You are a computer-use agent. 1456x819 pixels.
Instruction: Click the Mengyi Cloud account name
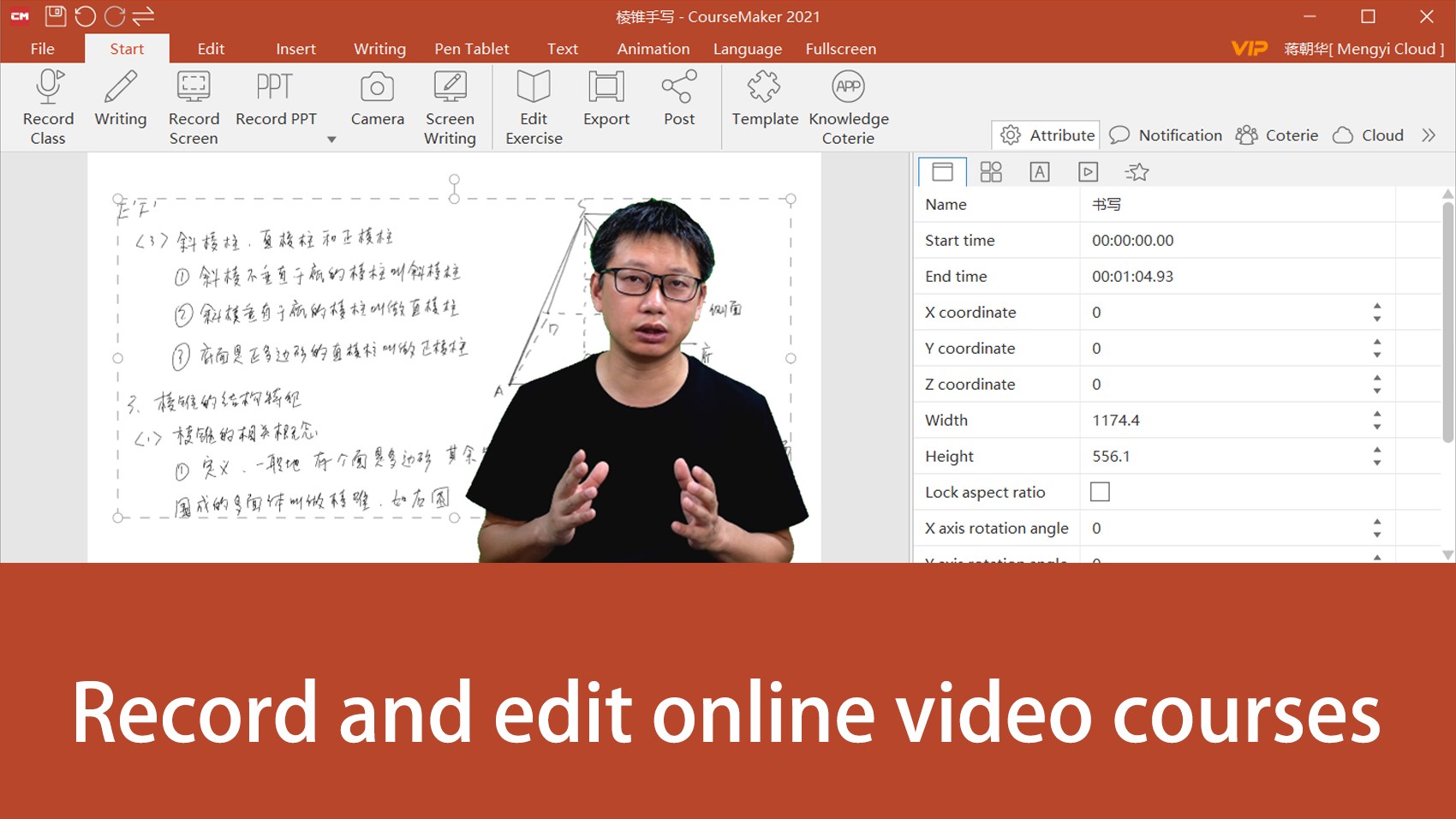(x=1364, y=49)
